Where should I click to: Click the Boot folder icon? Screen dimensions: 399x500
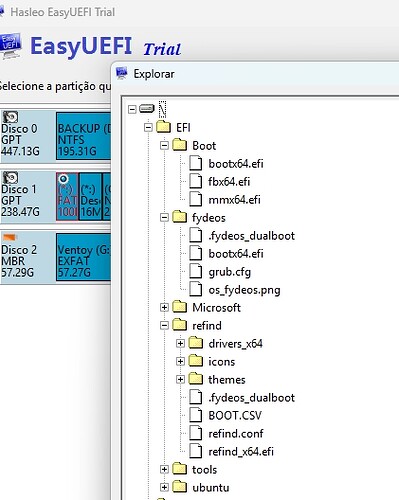[x=180, y=145]
